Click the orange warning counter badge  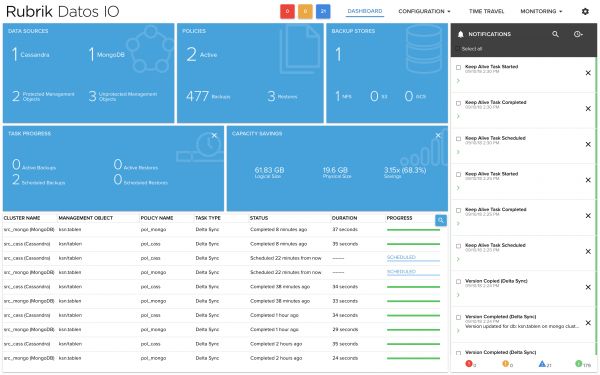[305, 11]
